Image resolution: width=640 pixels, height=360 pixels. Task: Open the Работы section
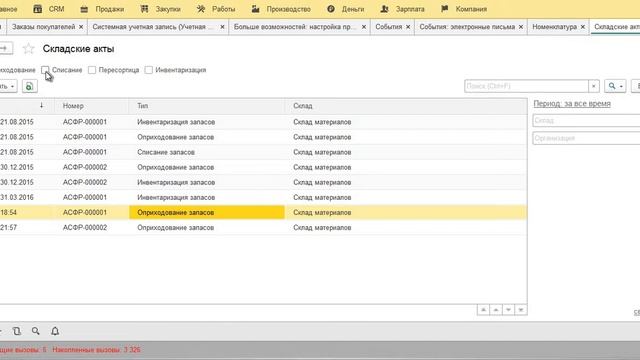coord(216,9)
